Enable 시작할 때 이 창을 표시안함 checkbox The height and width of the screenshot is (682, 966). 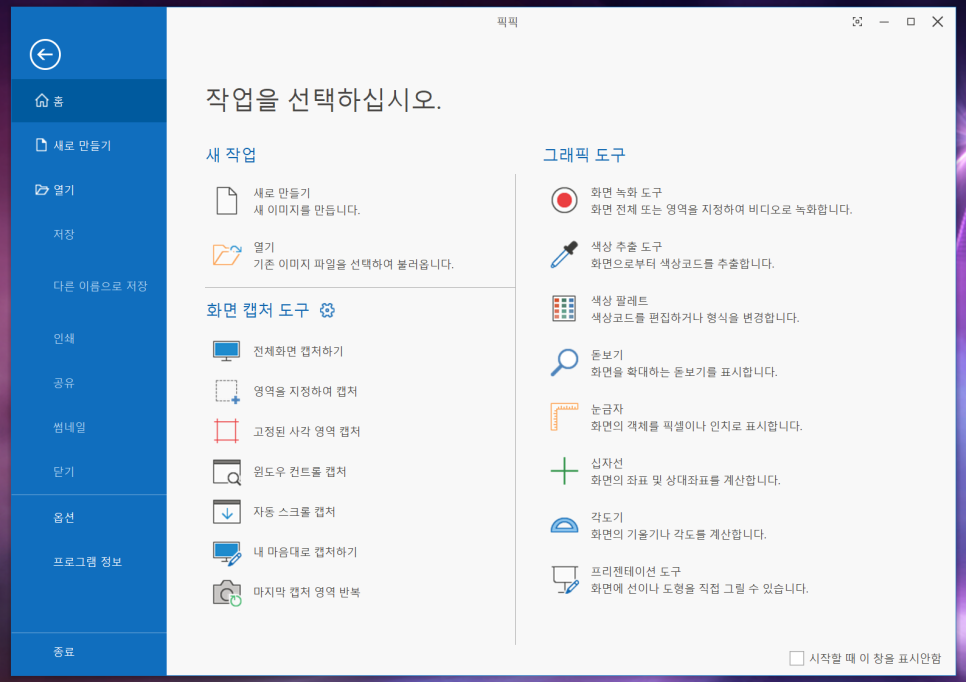coord(797,658)
